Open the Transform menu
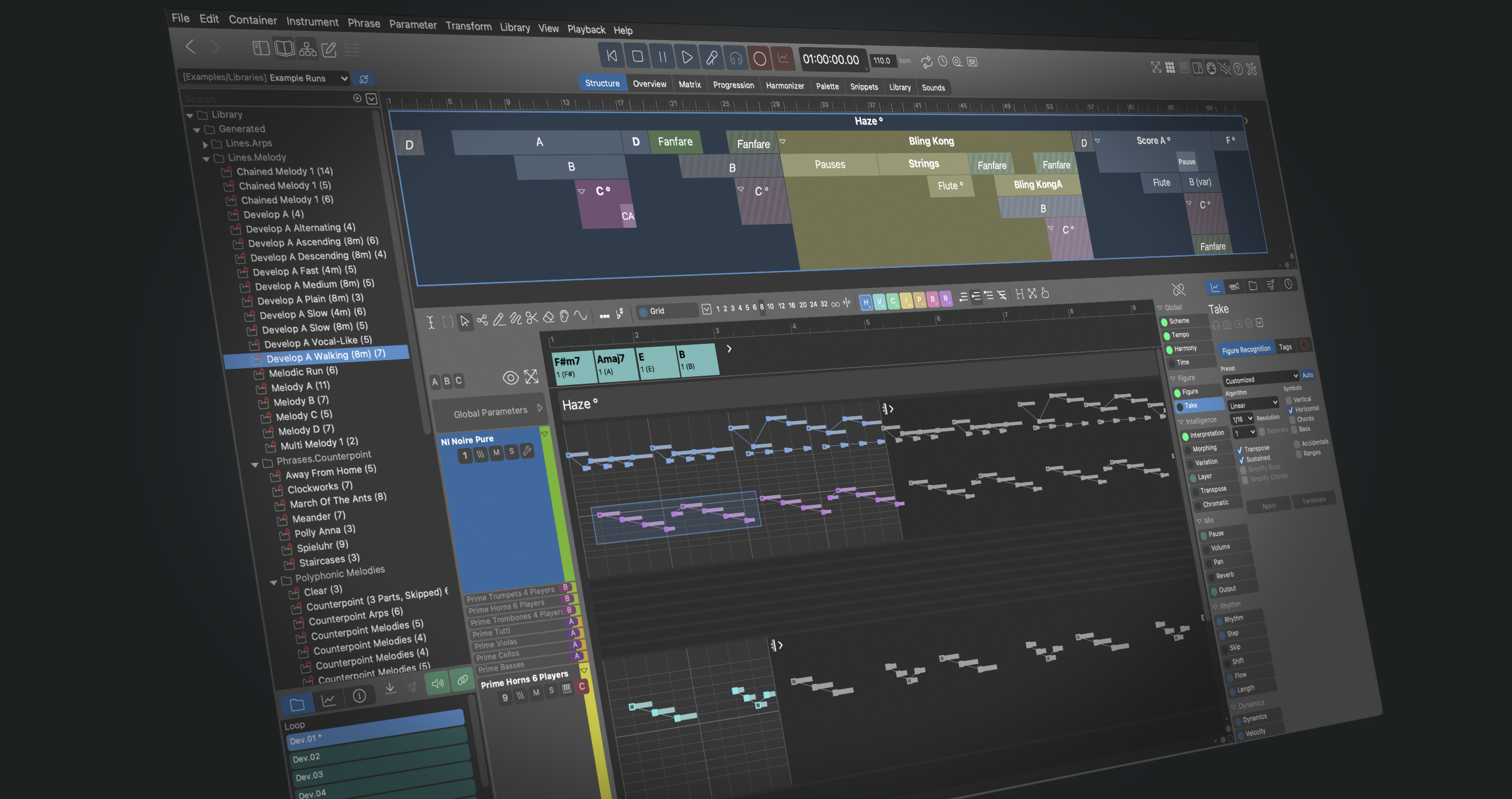1512x799 pixels. click(468, 26)
